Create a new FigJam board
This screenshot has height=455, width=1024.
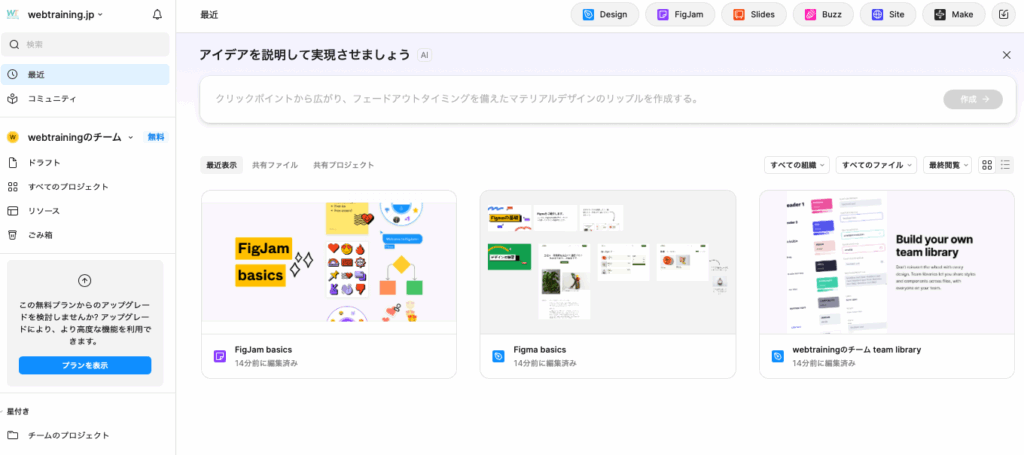[678, 15]
